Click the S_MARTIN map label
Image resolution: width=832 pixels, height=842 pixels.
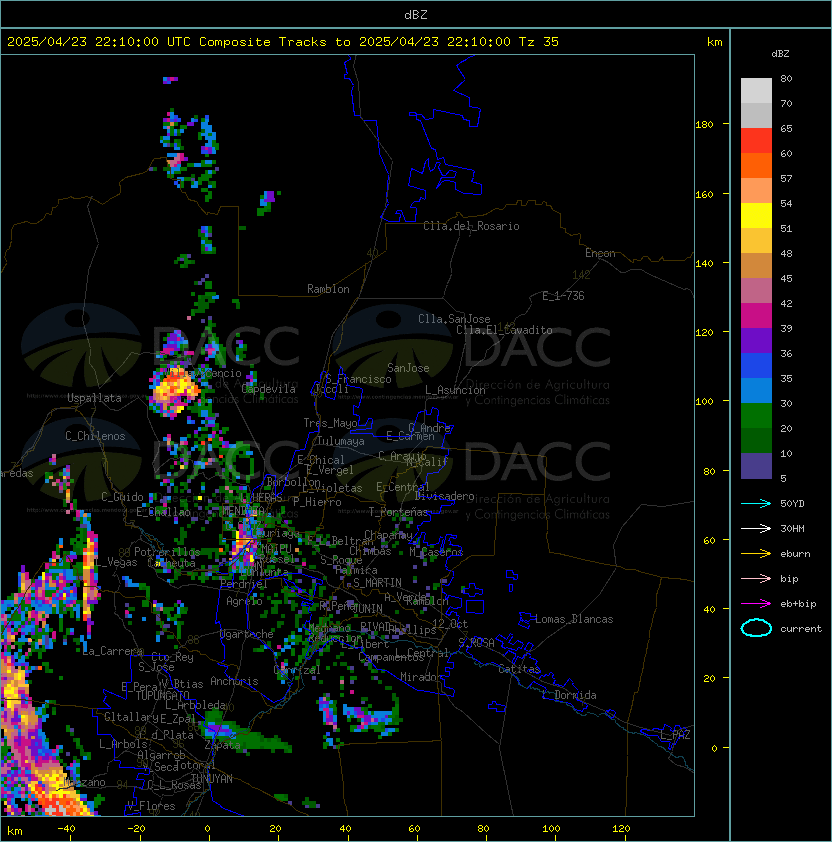pos(377,583)
